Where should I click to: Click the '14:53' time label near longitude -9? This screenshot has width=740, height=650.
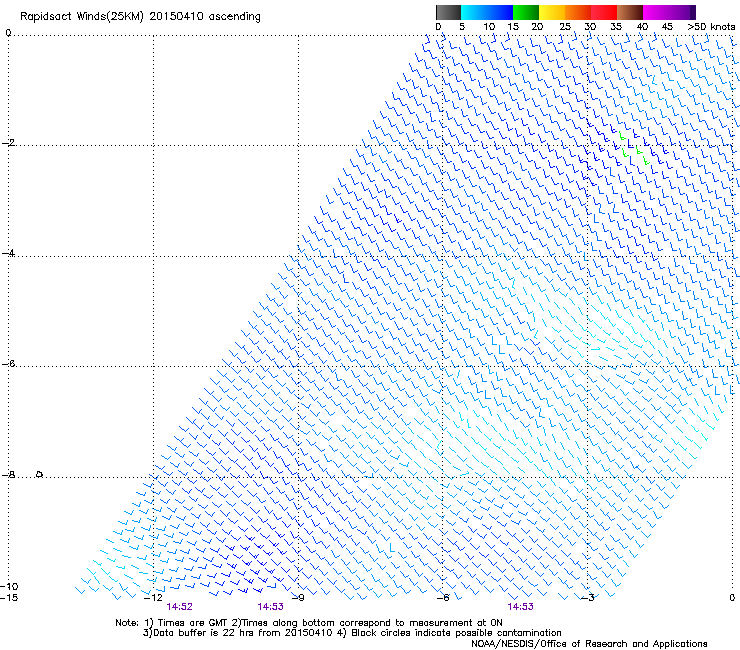point(270,607)
